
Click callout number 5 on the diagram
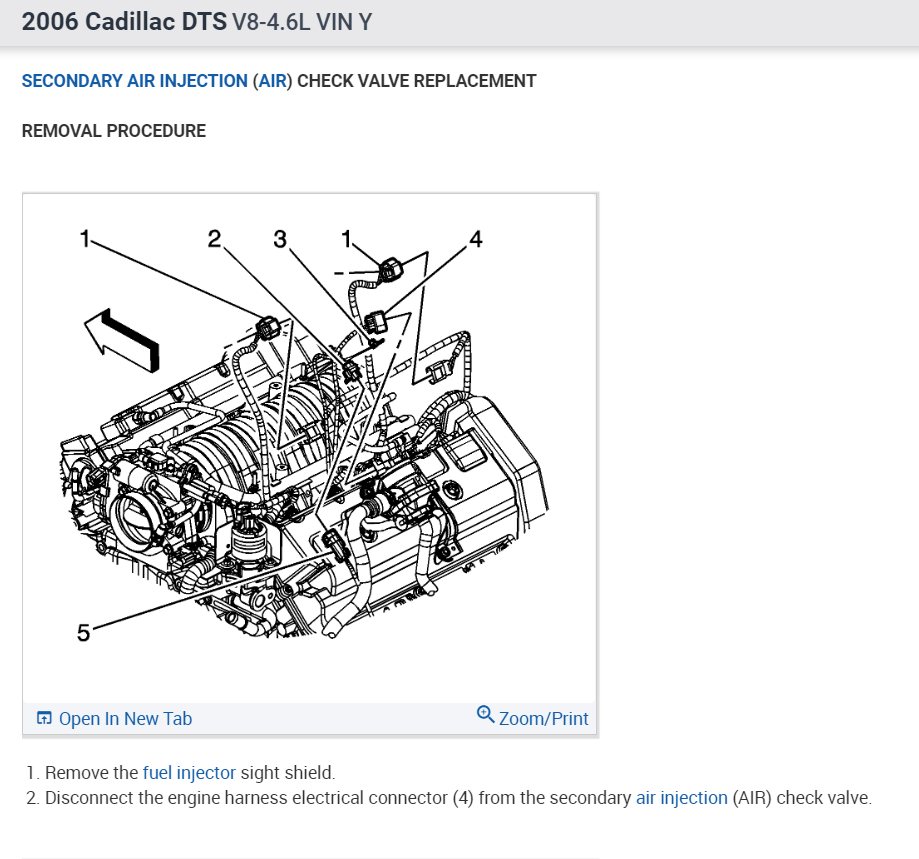(x=83, y=633)
